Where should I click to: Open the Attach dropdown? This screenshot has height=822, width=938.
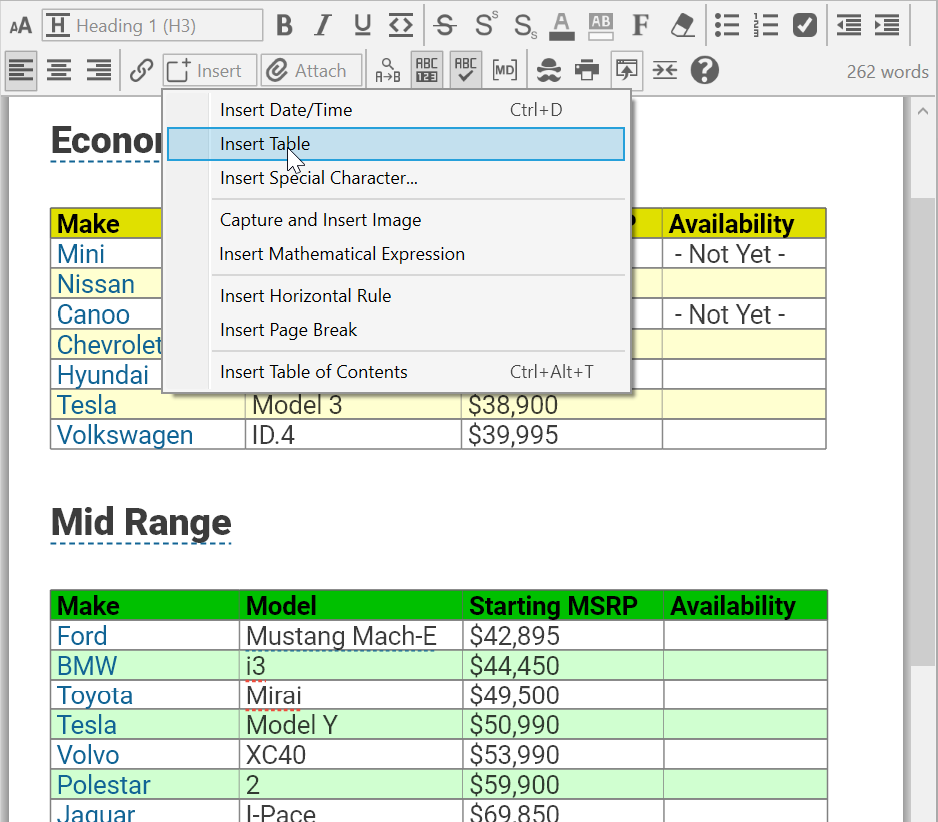(311, 70)
